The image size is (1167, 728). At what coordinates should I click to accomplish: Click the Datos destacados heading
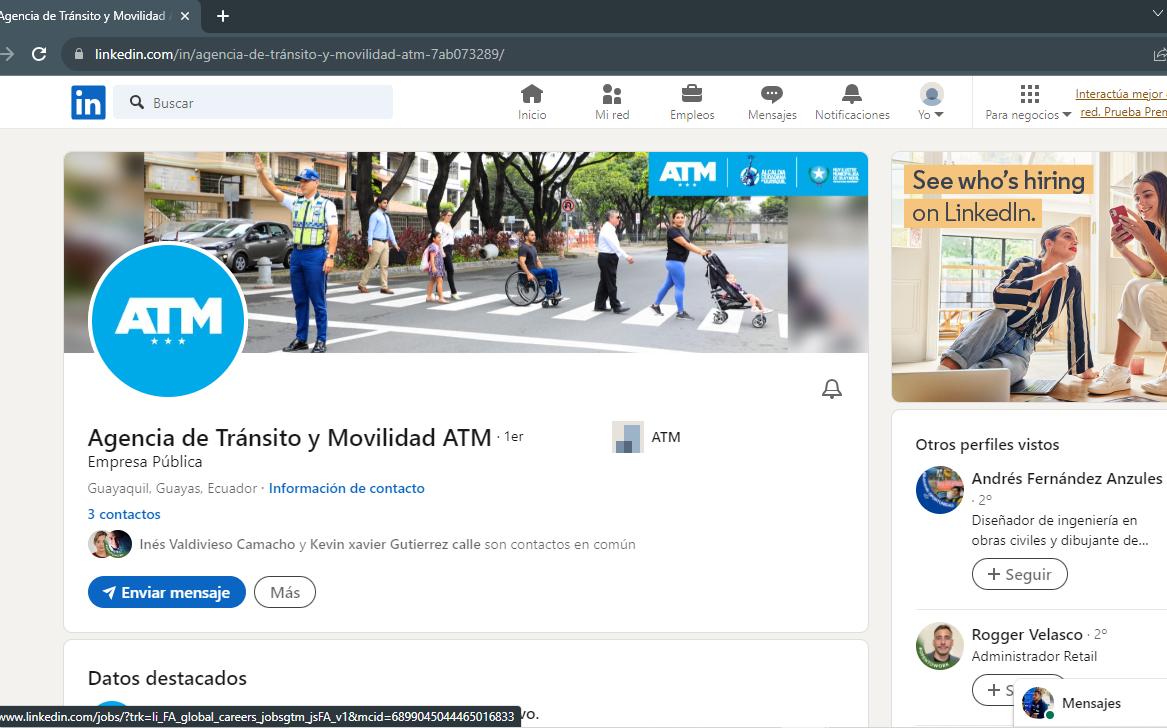click(167, 678)
